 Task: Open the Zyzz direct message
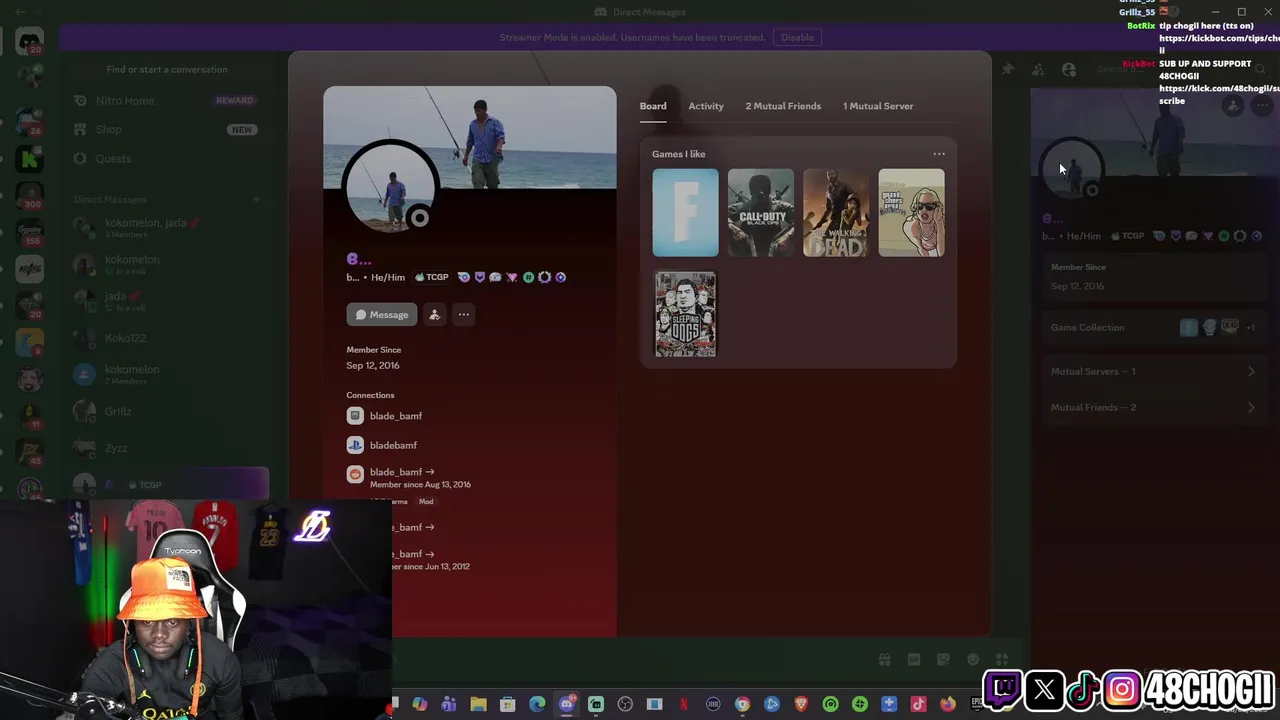click(165, 449)
